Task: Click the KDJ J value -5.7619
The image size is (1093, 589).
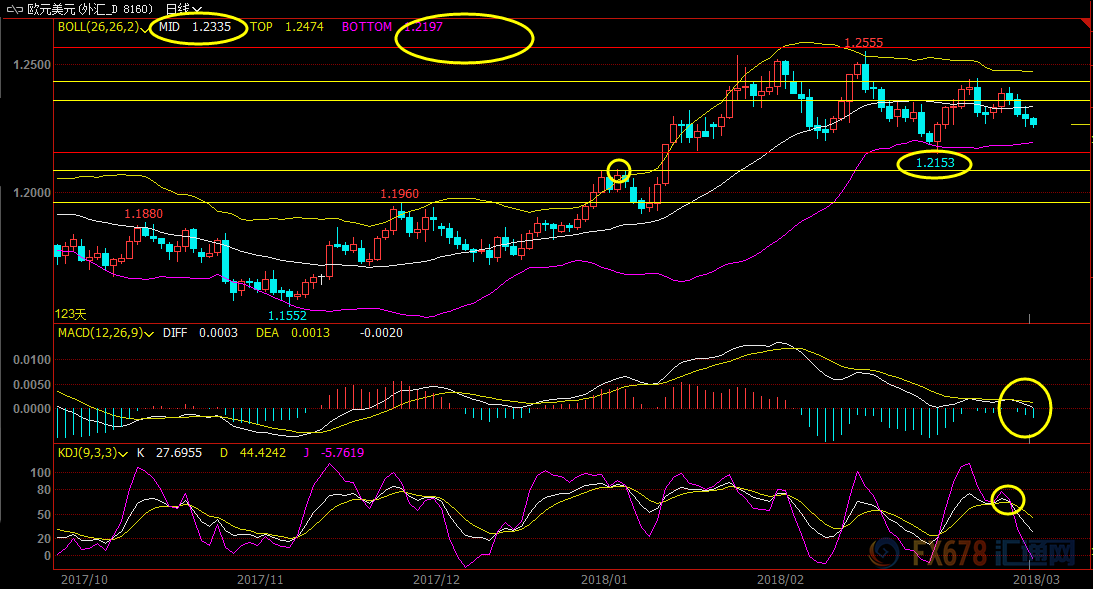Action: [x=342, y=453]
